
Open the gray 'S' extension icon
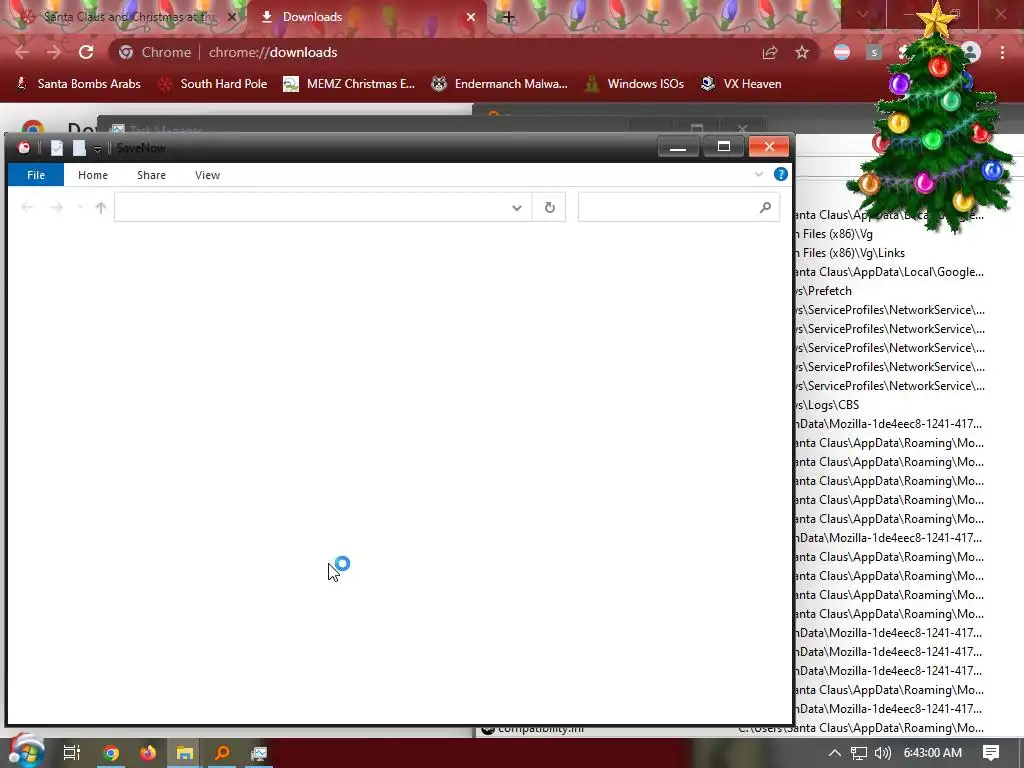pyautogui.click(x=874, y=52)
